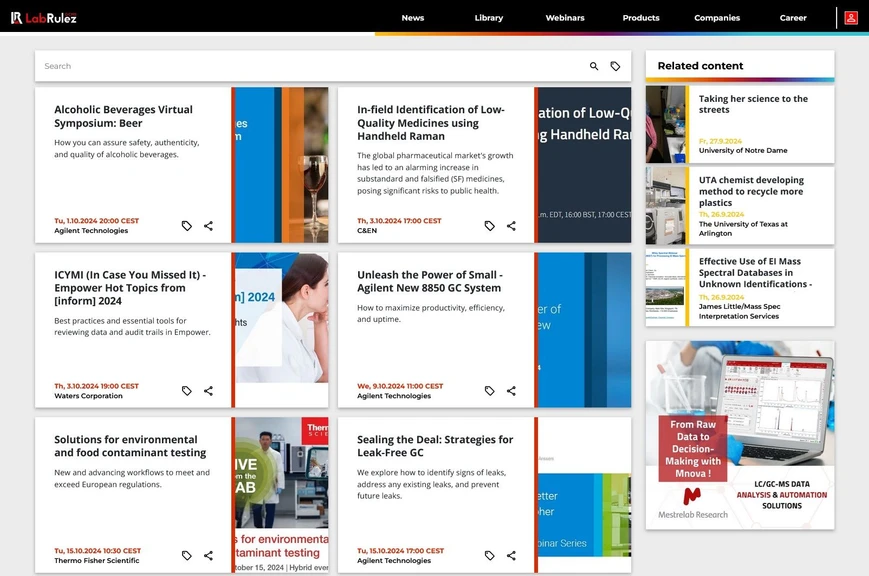Image resolution: width=869 pixels, height=576 pixels.
Task: Go to the Webinars section
Action: coord(565,18)
